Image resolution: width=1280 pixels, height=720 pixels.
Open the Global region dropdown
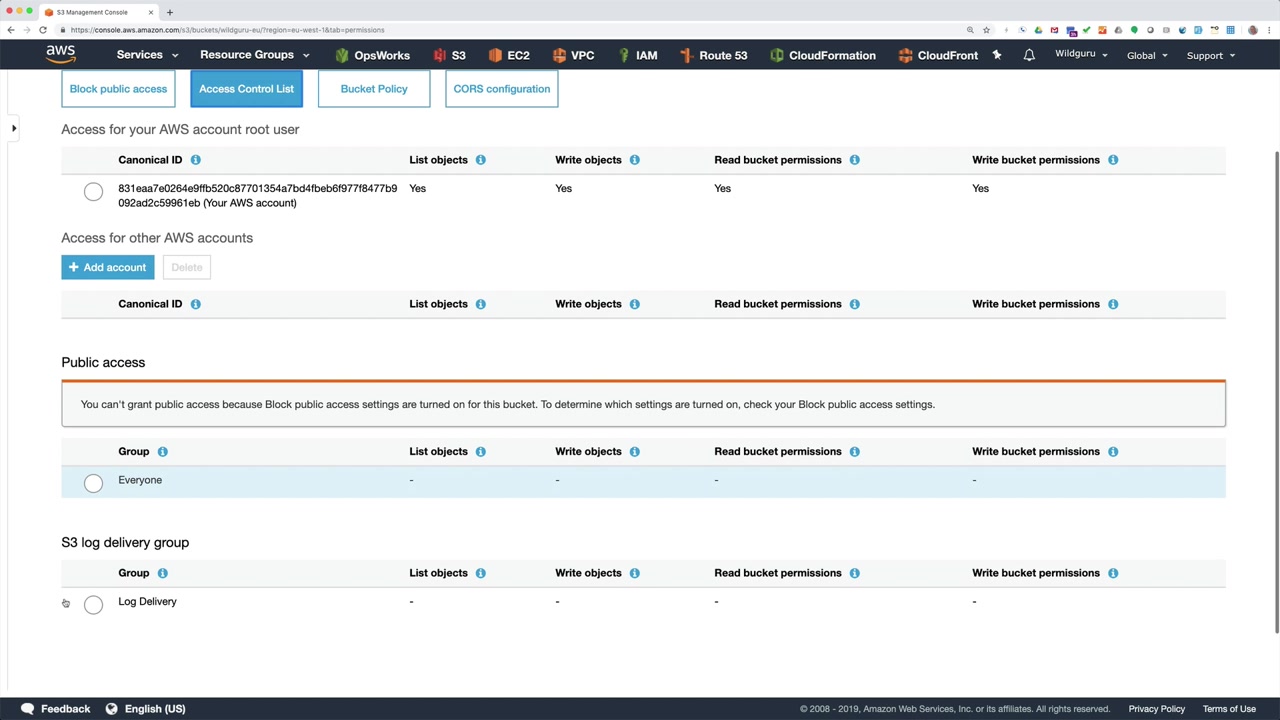click(1147, 55)
